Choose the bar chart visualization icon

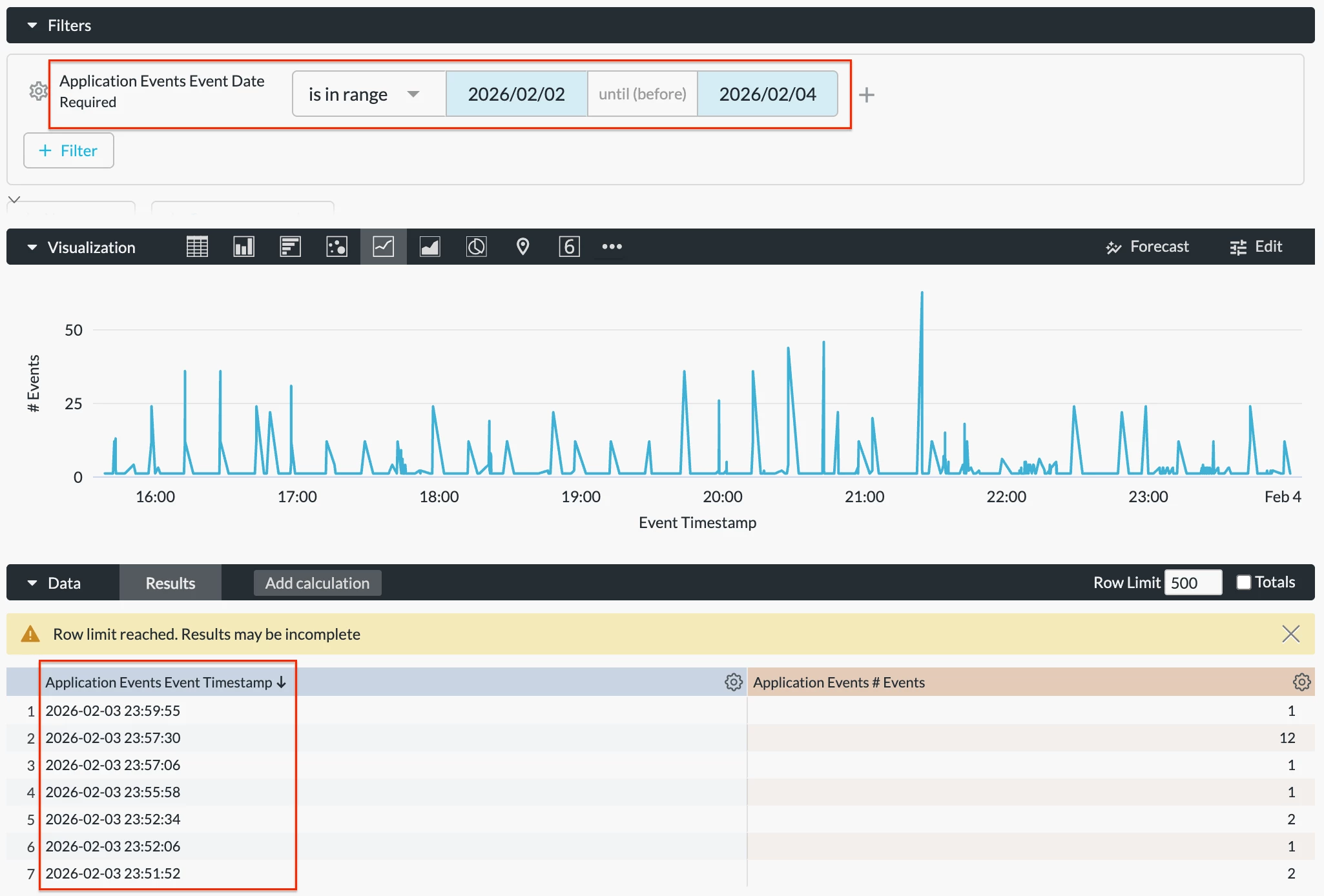(x=290, y=247)
